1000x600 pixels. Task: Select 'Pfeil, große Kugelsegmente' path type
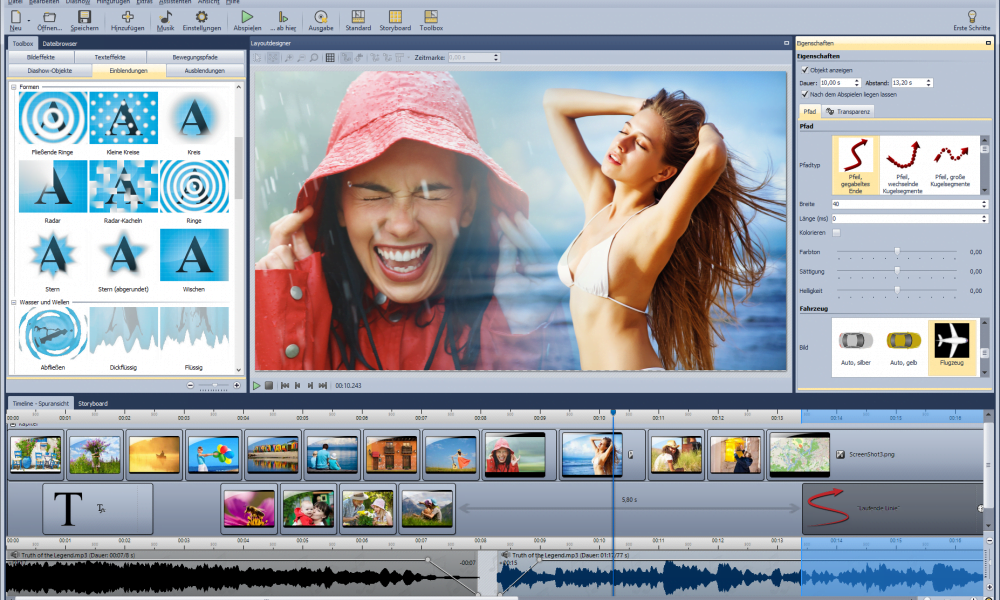pos(951,165)
